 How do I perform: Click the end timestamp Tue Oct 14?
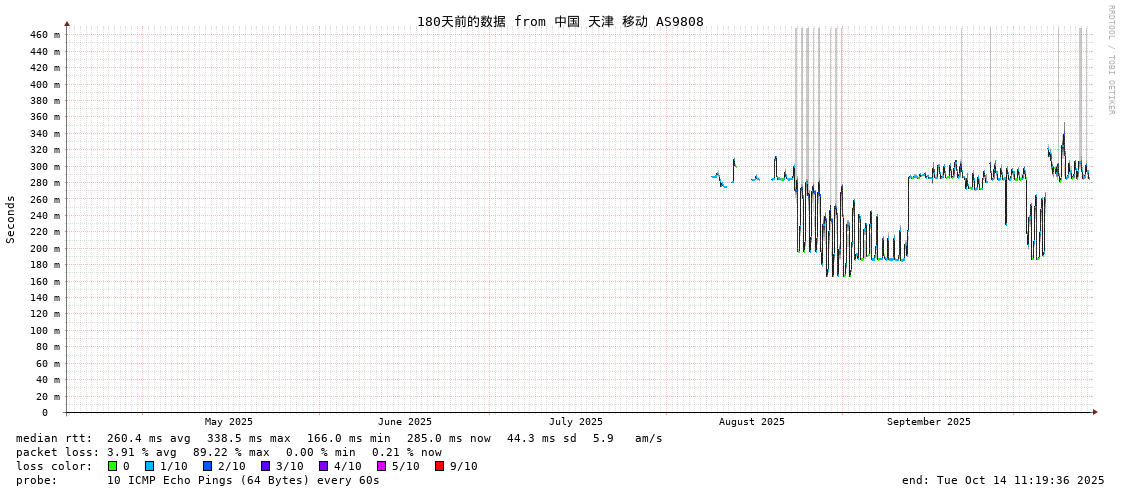click(x=1003, y=480)
